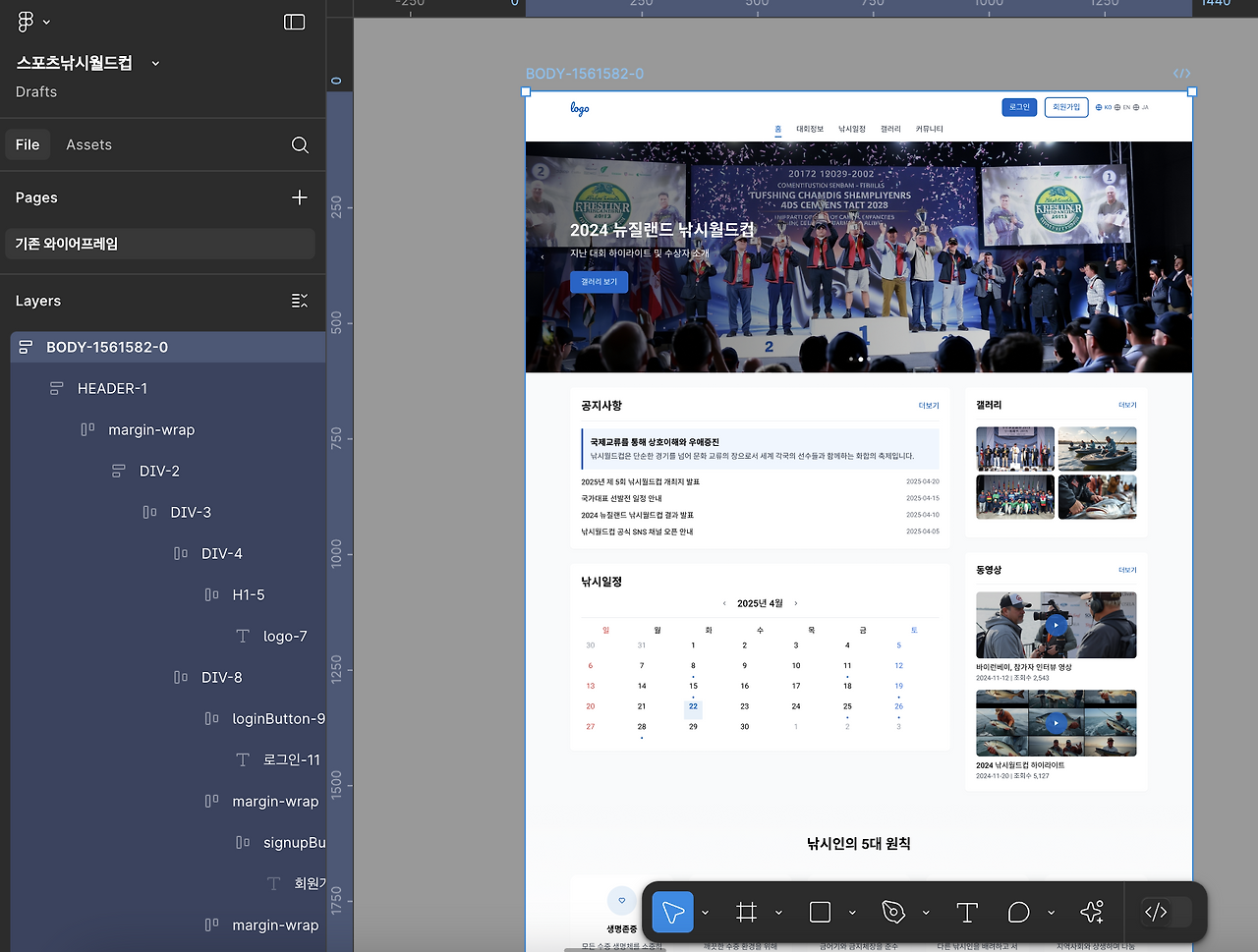The image size is (1258, 952).
Task: Switch to the Assets tab
Action: point(88,144)
